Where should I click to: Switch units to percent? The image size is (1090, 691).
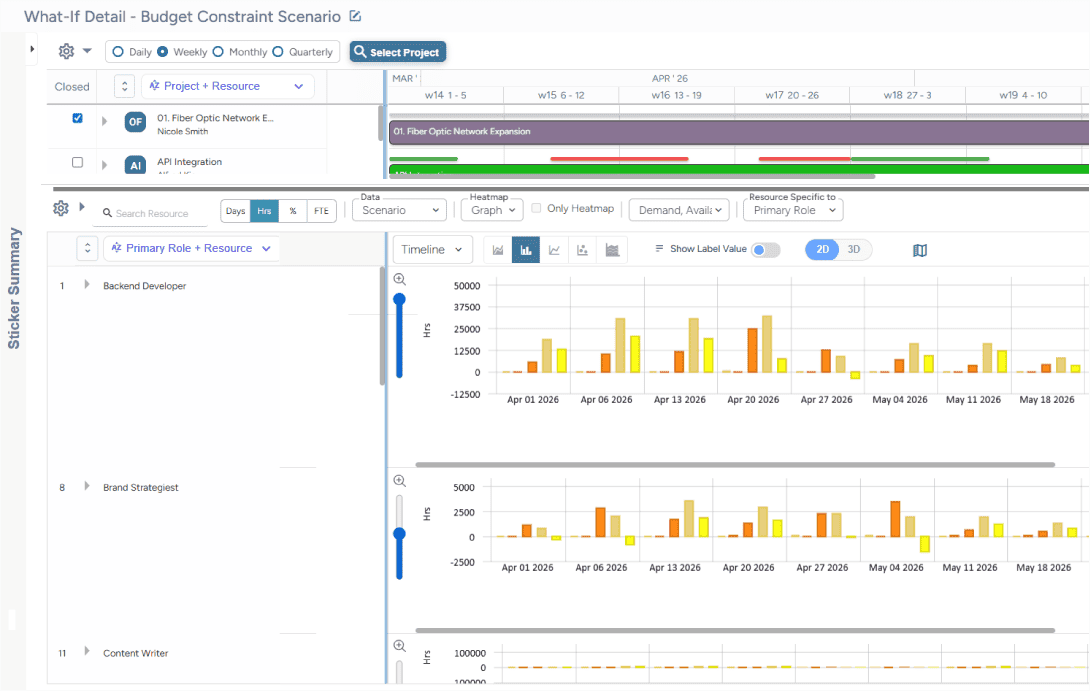pyautogui.click(x=293, y=211)
